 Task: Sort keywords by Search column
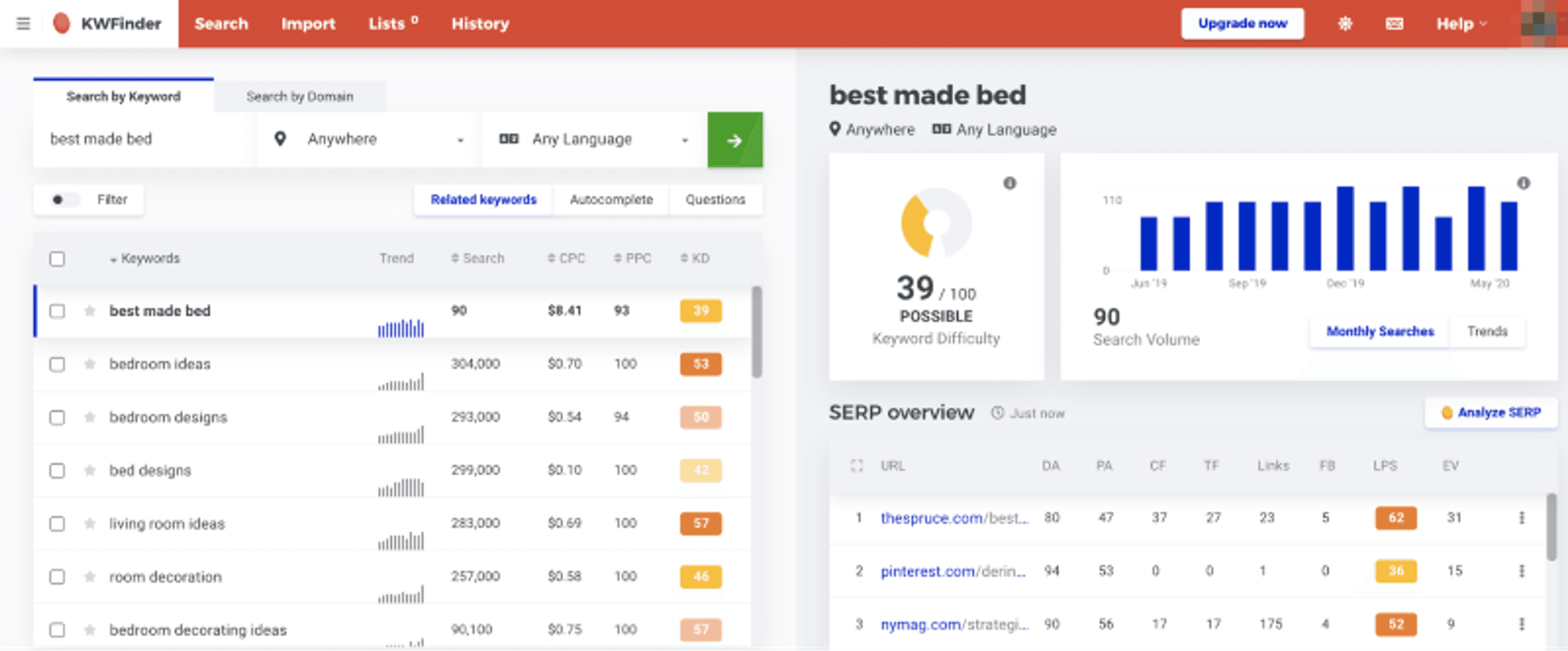point(478,258)
